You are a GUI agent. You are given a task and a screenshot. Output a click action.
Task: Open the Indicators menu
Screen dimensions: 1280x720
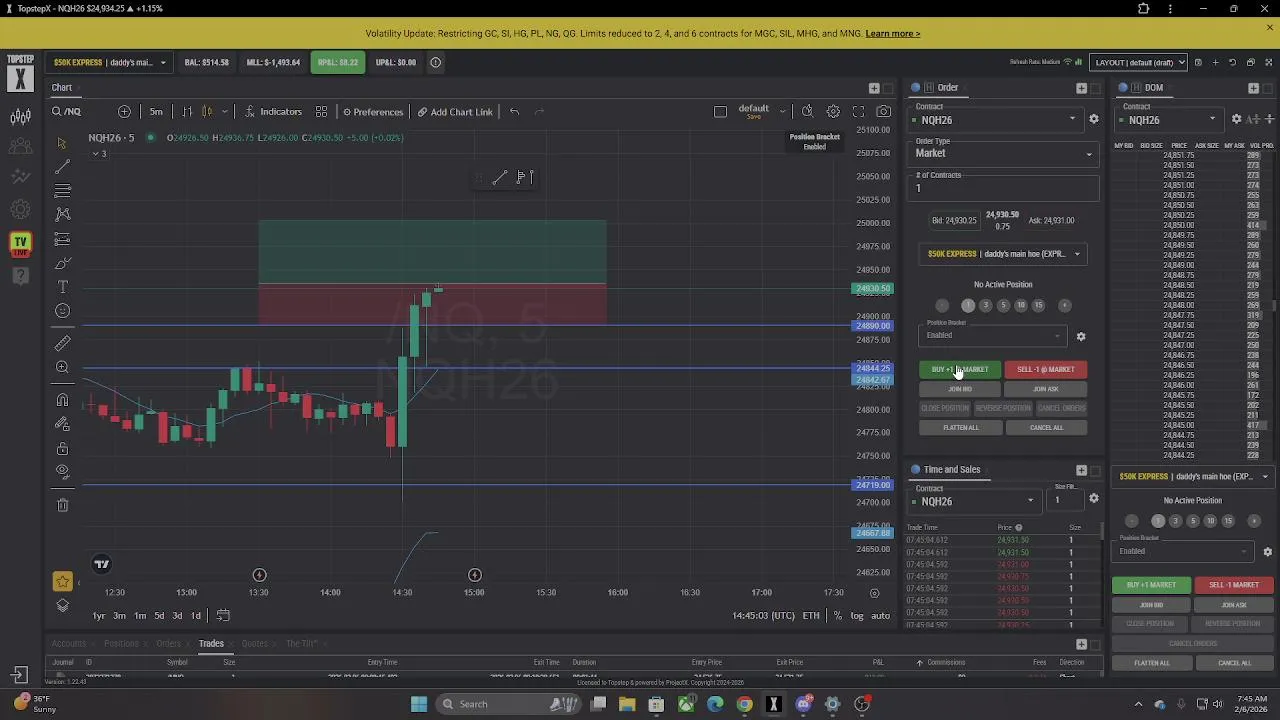coord(273,111)
